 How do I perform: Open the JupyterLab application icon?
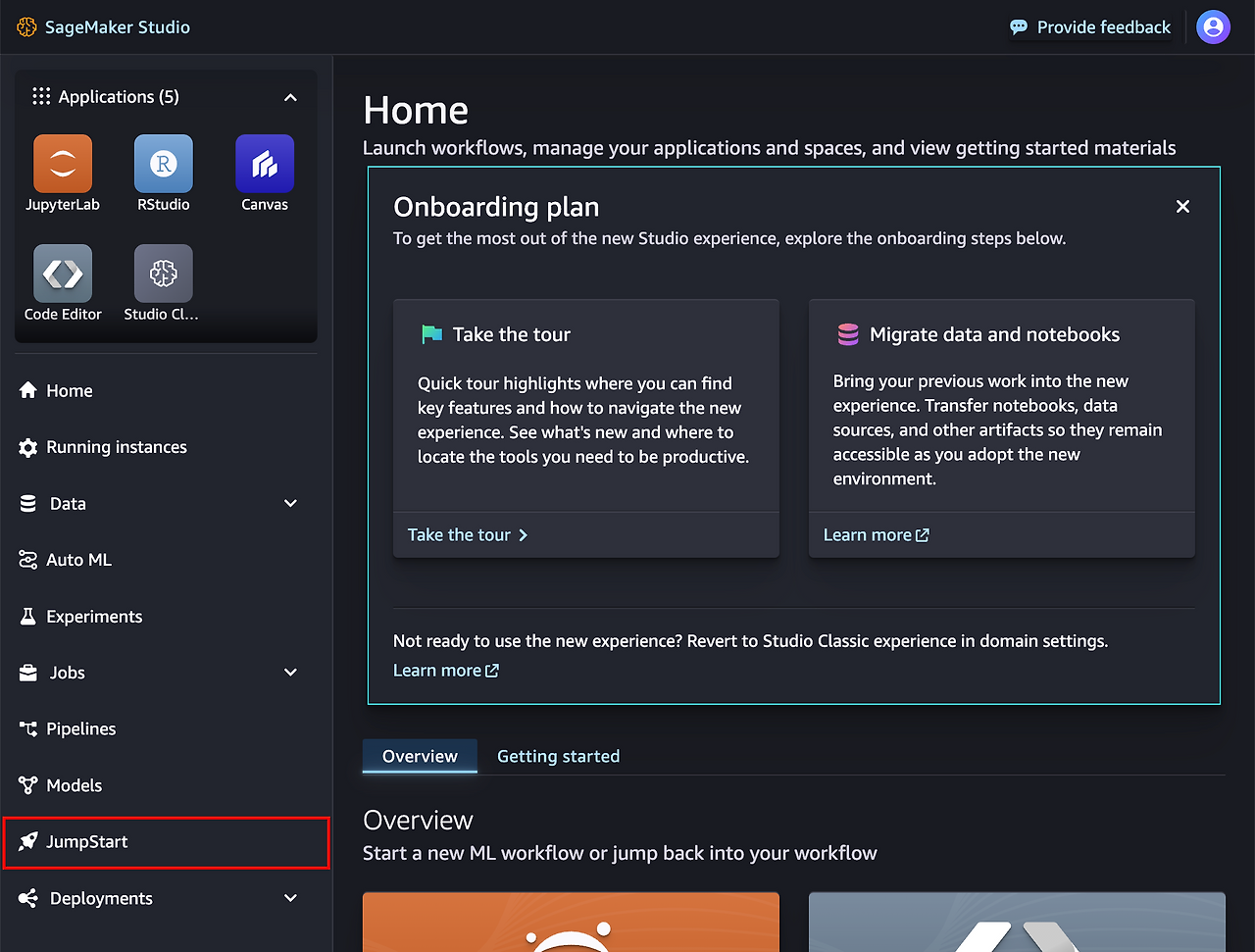tap(63, 164)
